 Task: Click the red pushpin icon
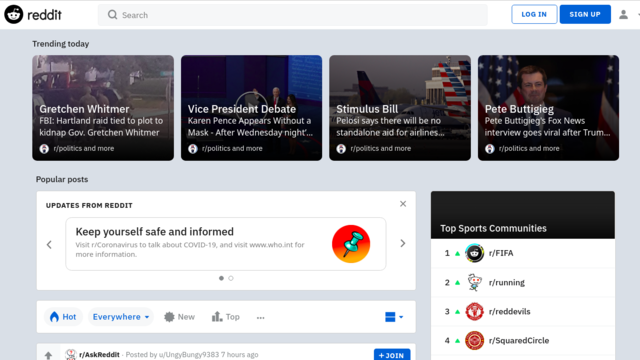[351, 244]
